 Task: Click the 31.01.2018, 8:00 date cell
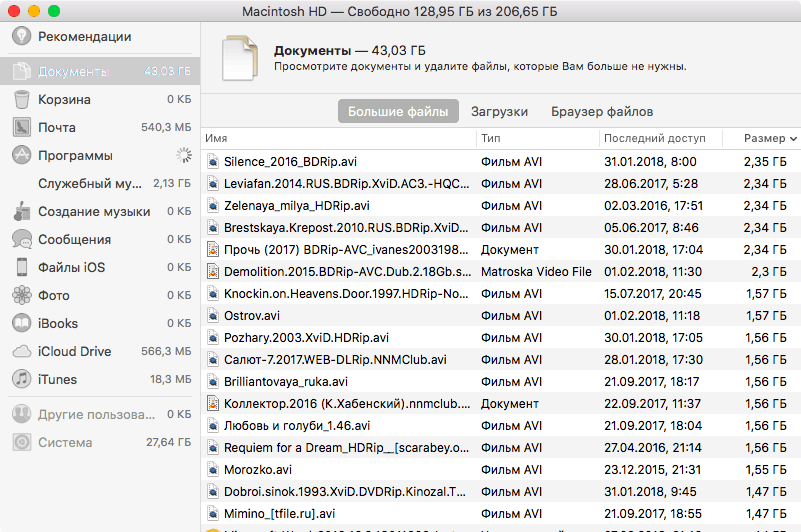coord(650,161)
